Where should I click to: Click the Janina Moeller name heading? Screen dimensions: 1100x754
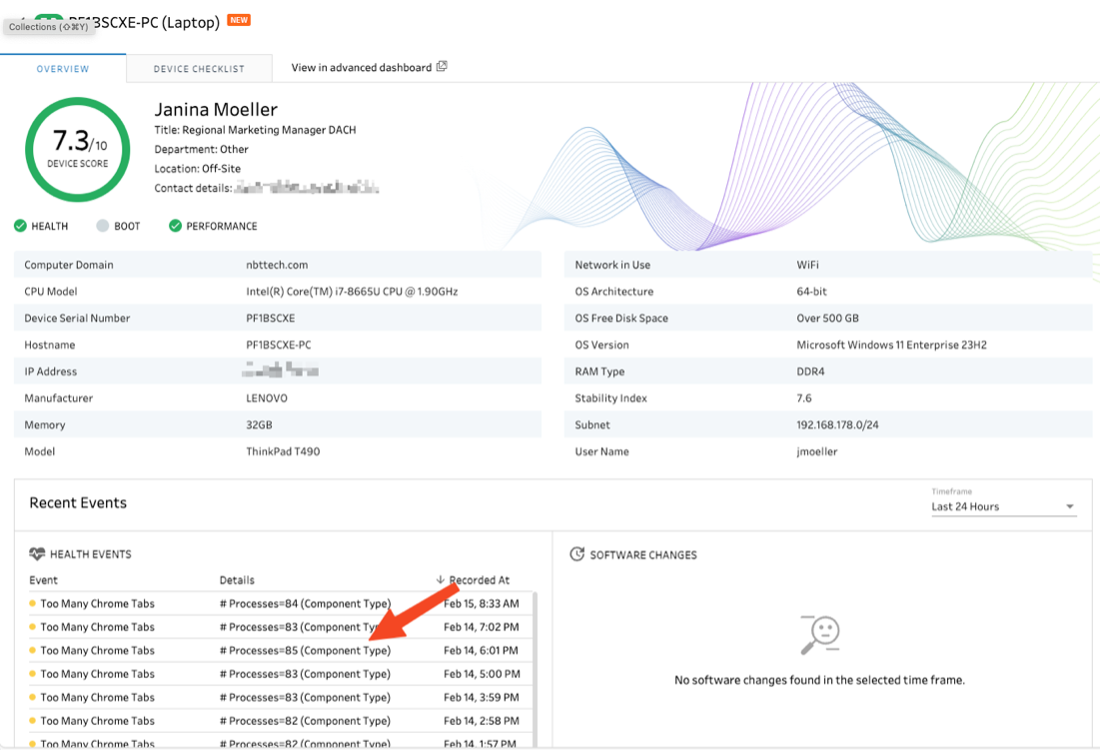point(216,109)
